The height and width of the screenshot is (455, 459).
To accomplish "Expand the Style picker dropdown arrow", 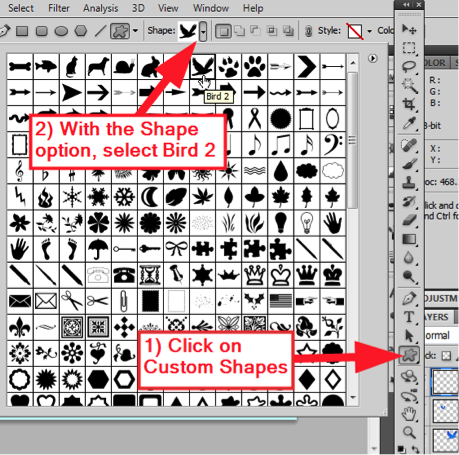I will point(369,31).
